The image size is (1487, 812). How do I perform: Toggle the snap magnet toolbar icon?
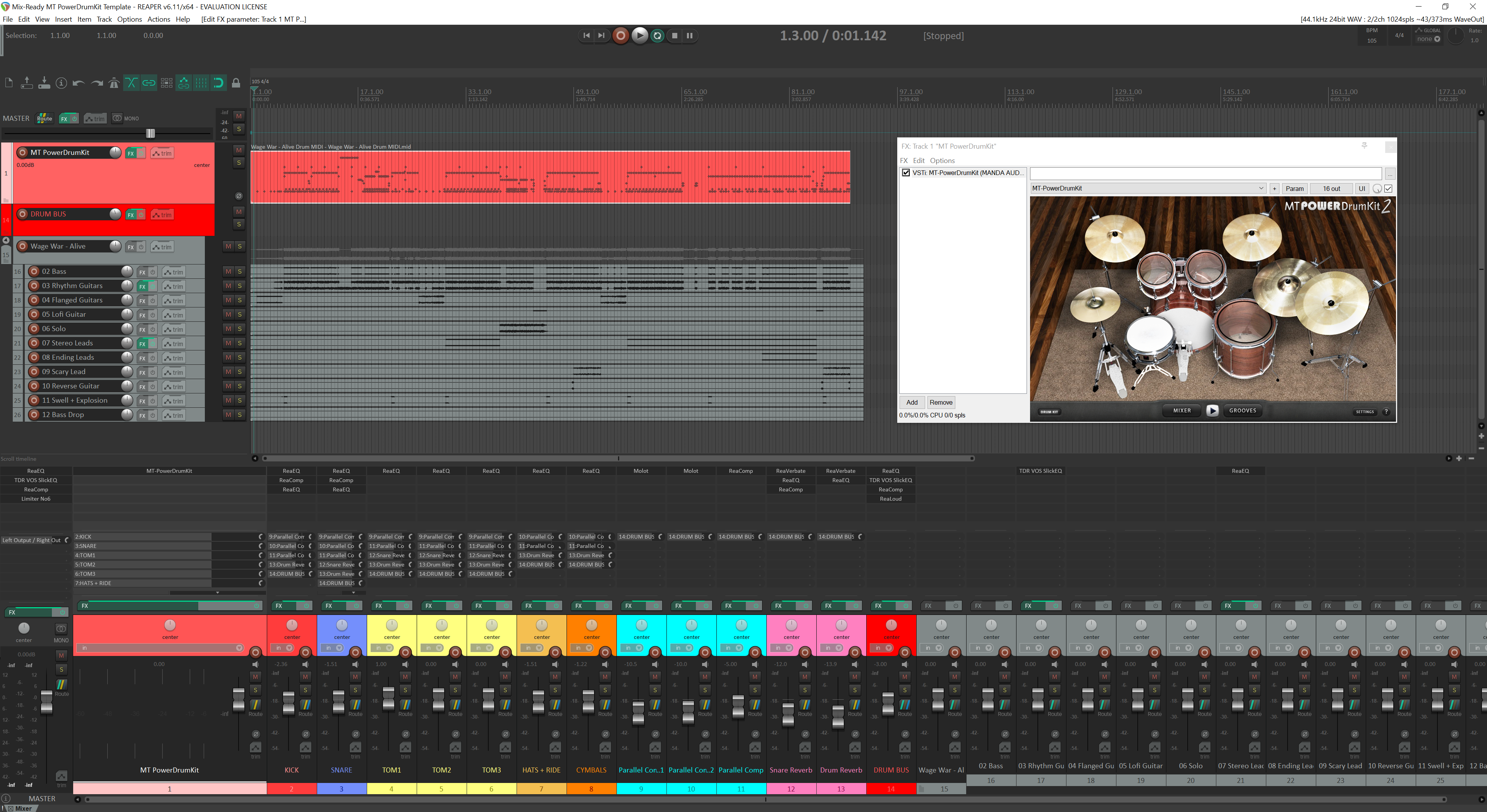(218, 83)
